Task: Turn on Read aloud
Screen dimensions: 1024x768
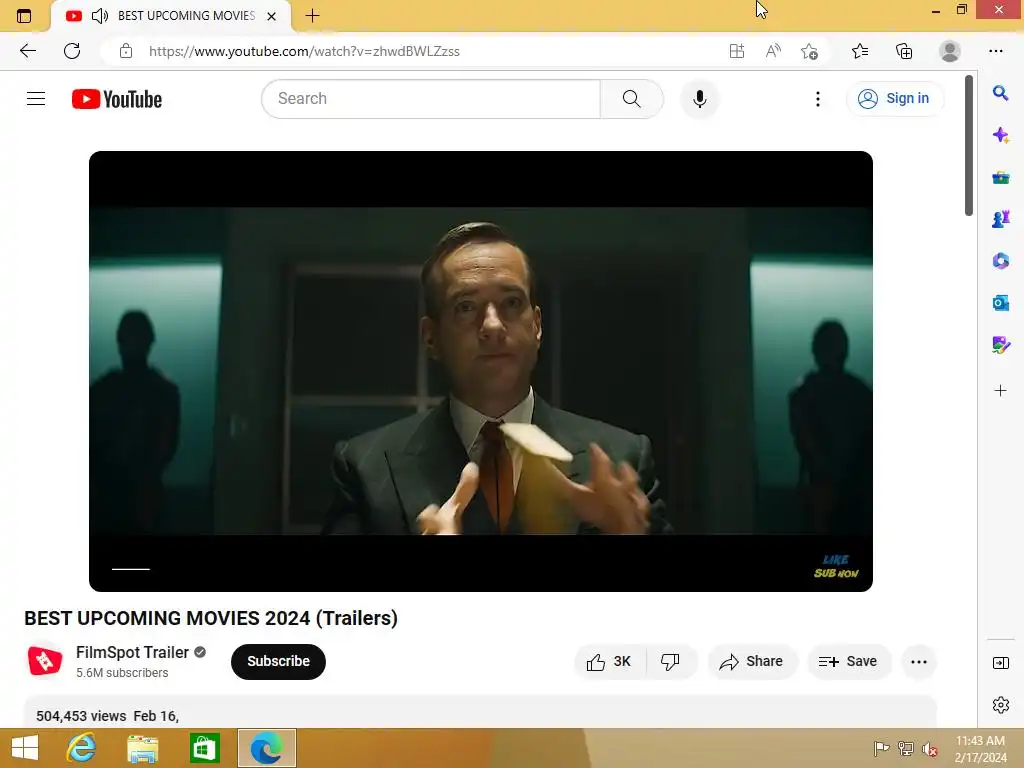Action: coord(773,51)
